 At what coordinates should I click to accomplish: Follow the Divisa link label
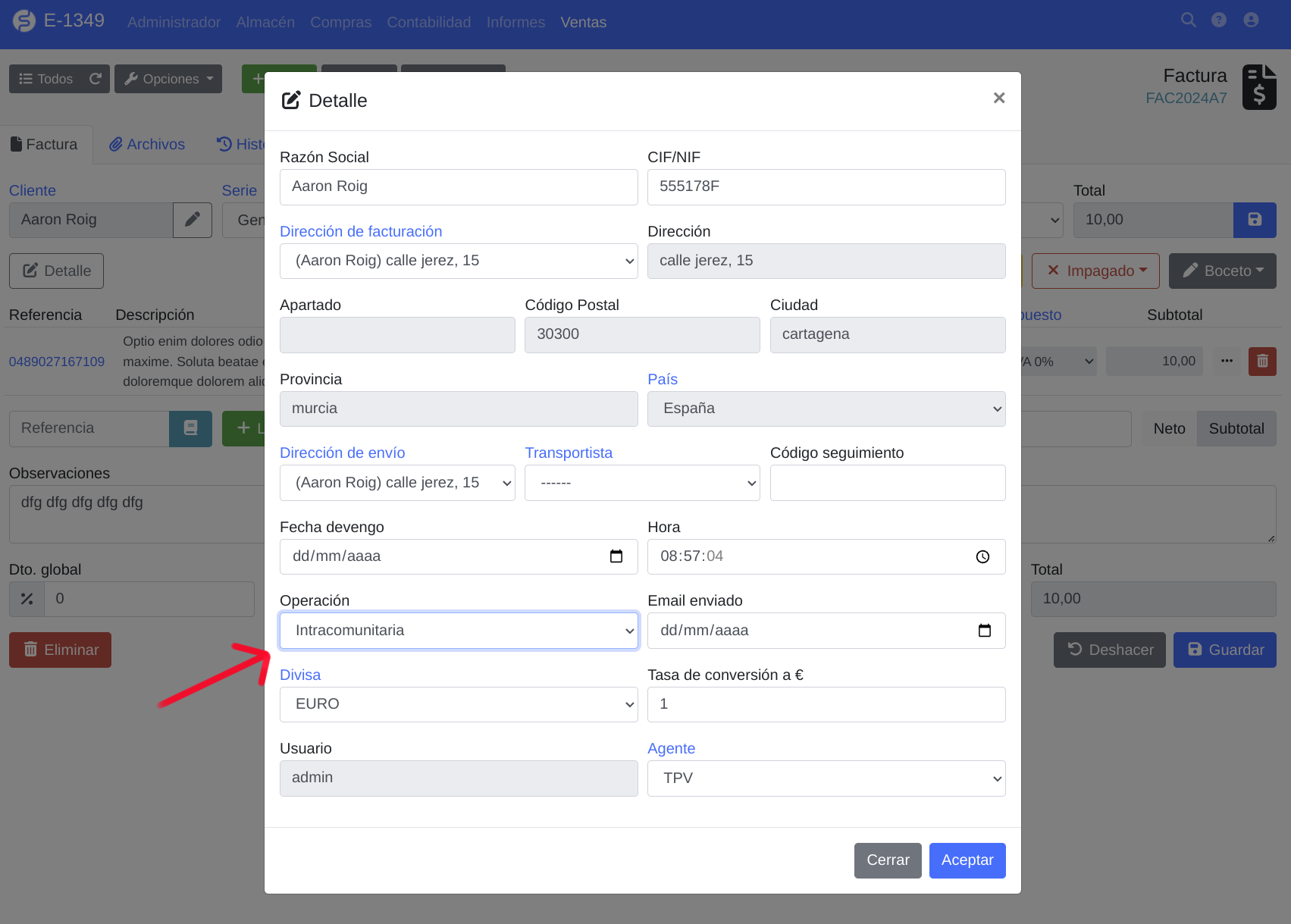[x=300, y=675]
